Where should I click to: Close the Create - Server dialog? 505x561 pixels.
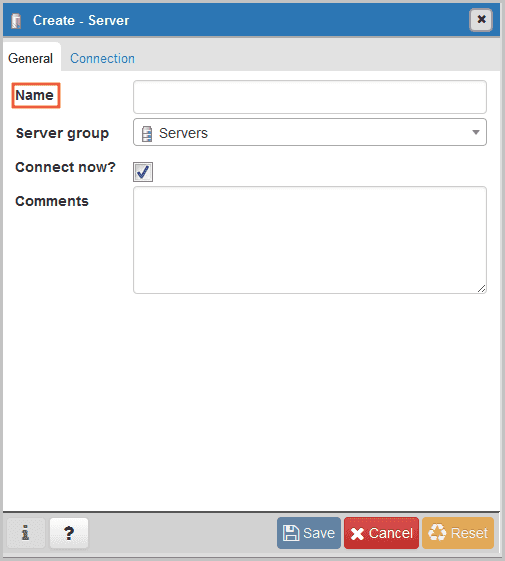pos(481,19)
